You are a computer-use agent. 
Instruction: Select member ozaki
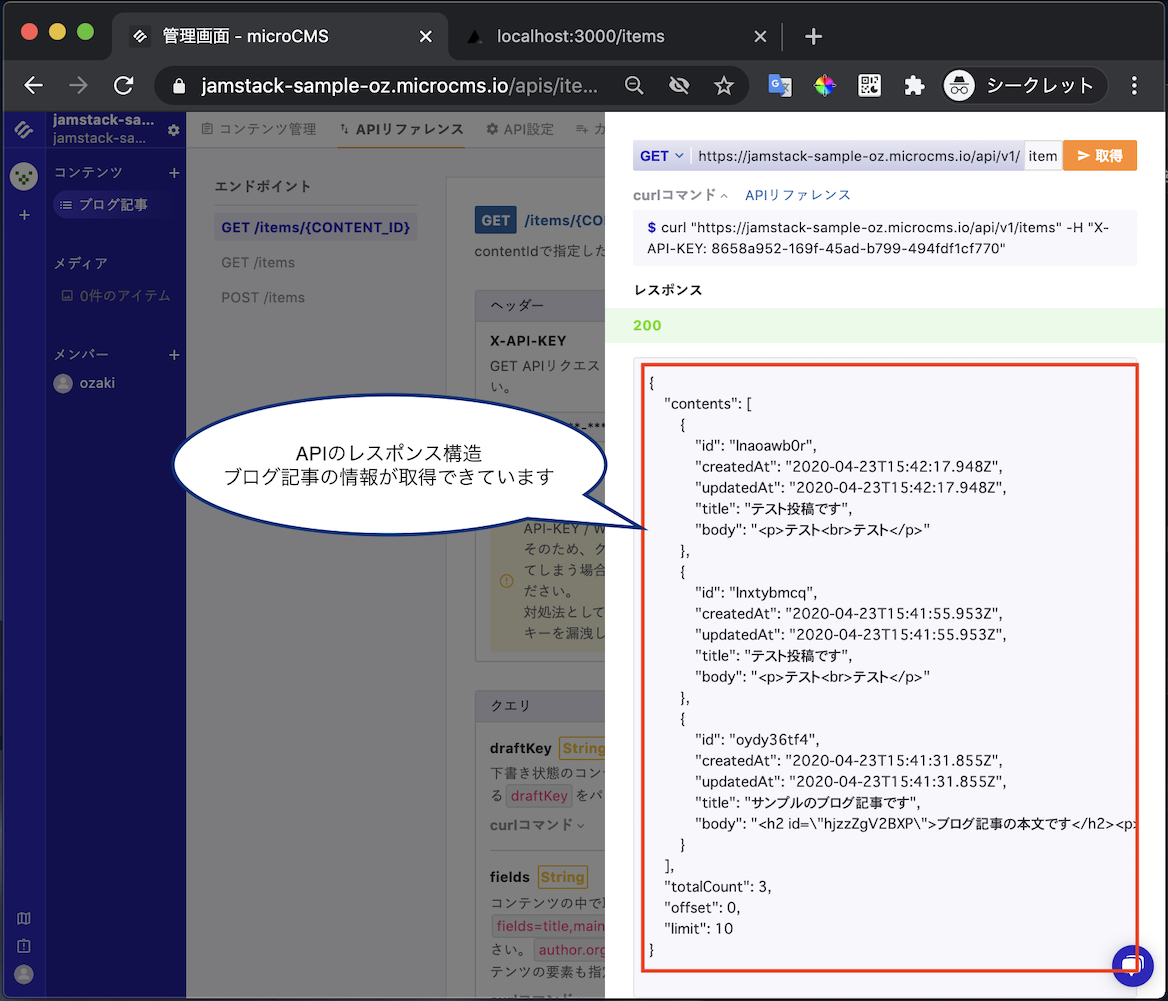pyautogui.click(x=84, y=383)
